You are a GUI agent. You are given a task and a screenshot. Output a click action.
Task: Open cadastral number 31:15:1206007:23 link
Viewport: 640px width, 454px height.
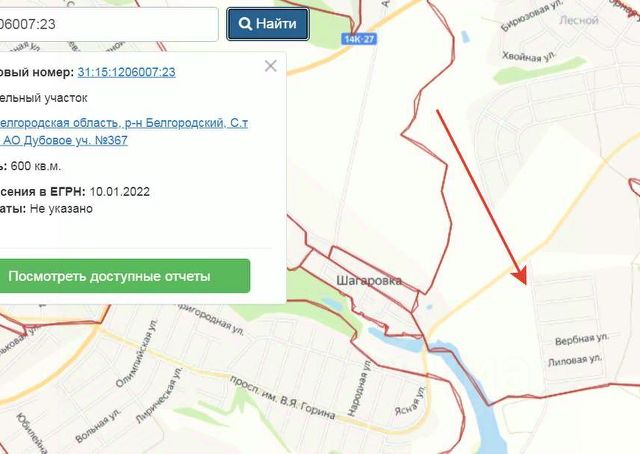pos(127,72)
